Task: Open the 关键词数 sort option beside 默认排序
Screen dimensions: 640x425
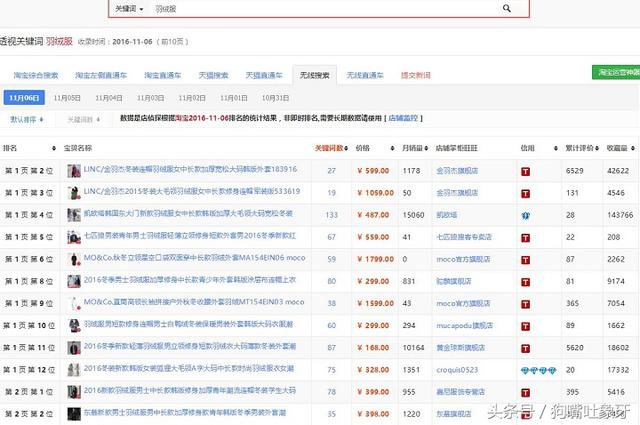Action: (x=83, y=119)
